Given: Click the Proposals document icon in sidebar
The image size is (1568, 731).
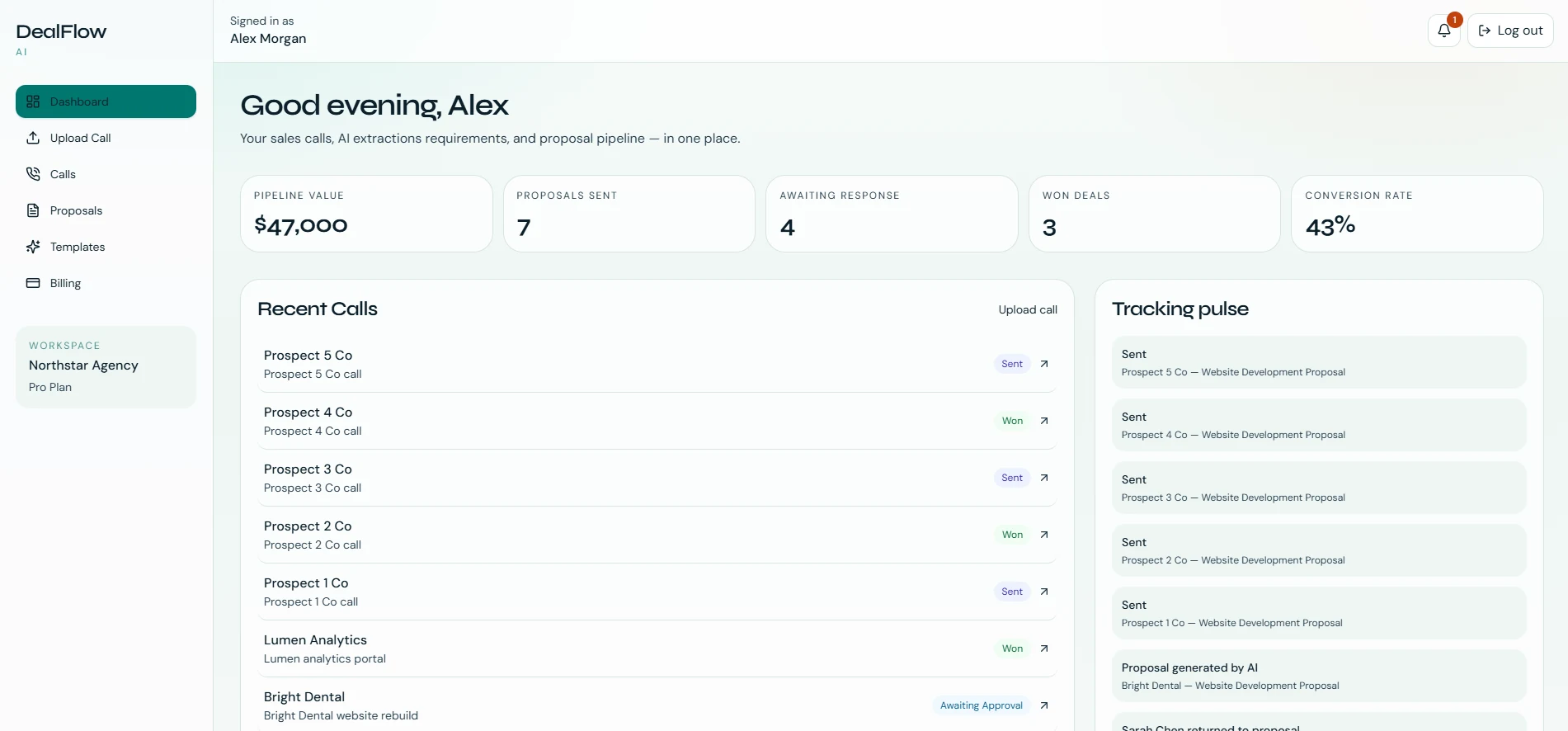Looking at the screenshot, I should click(x=33, y=210).
